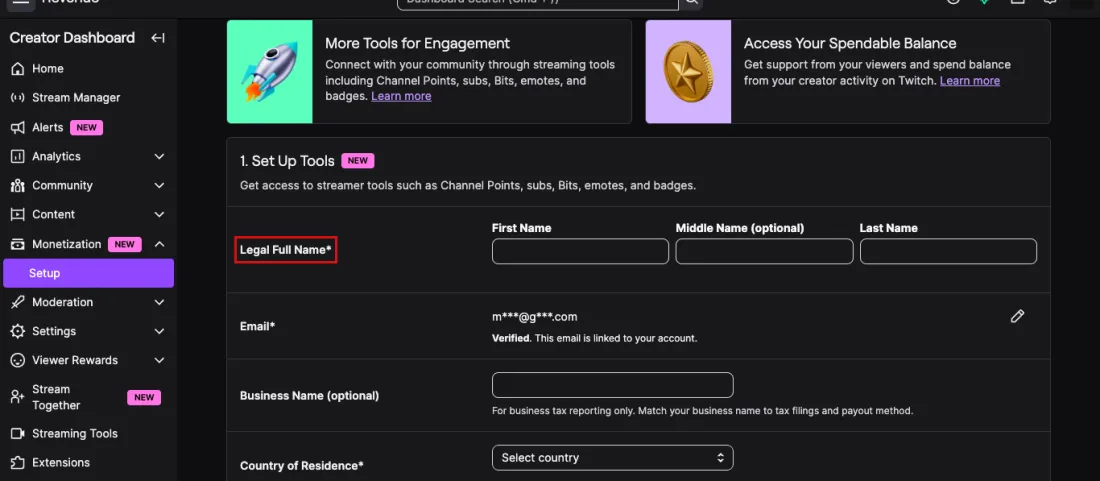The image size is (1100, 481).
Task: Click the Content frame icon
Action: click(18, 215)
